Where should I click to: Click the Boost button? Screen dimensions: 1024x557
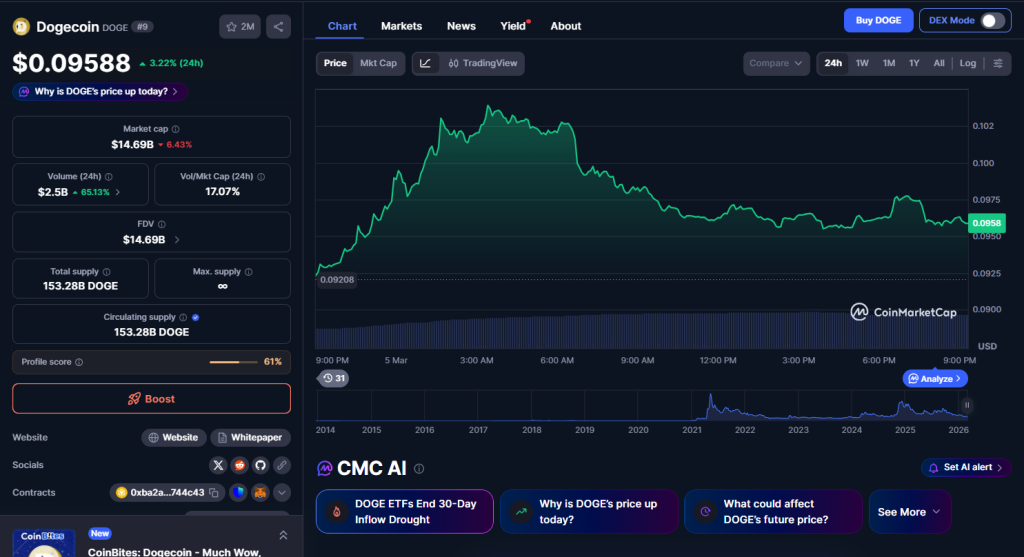(x=151, y=399)
